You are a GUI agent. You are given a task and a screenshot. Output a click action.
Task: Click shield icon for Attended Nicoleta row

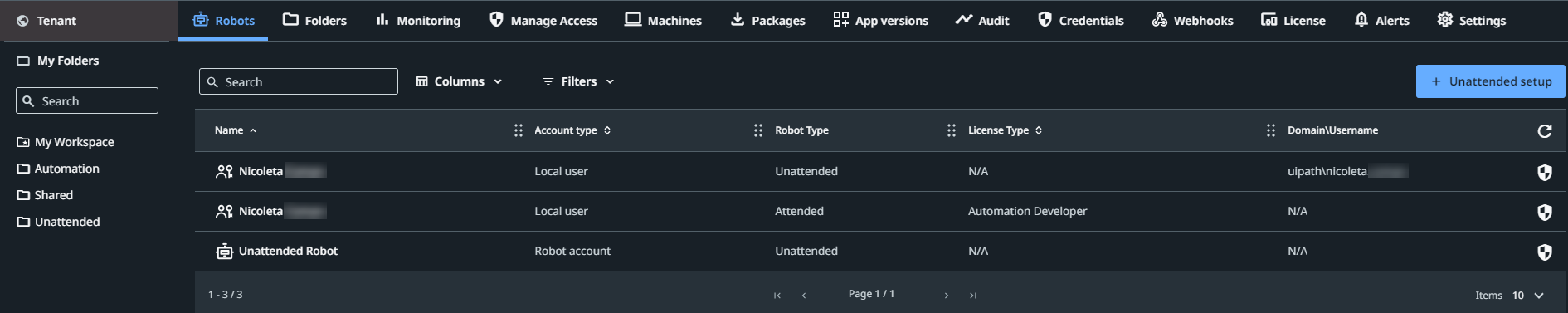(x=1545, y=212)
